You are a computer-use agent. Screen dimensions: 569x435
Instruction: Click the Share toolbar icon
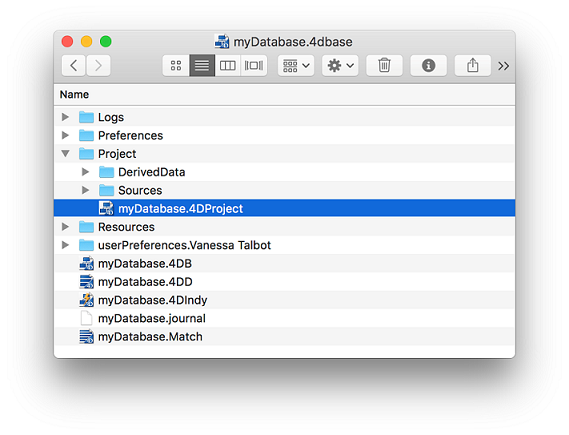pyautogui.click(x=472, y=66)
